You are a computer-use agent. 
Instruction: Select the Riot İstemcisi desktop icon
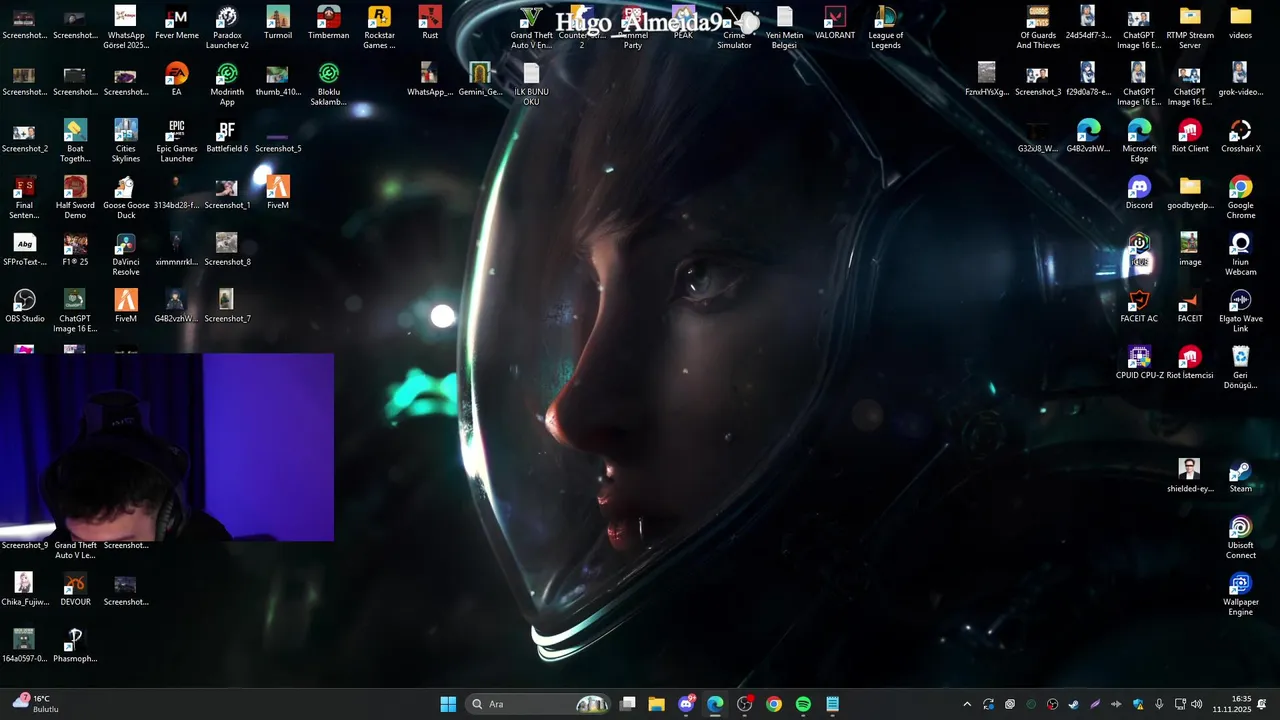tap(1190, 364)
